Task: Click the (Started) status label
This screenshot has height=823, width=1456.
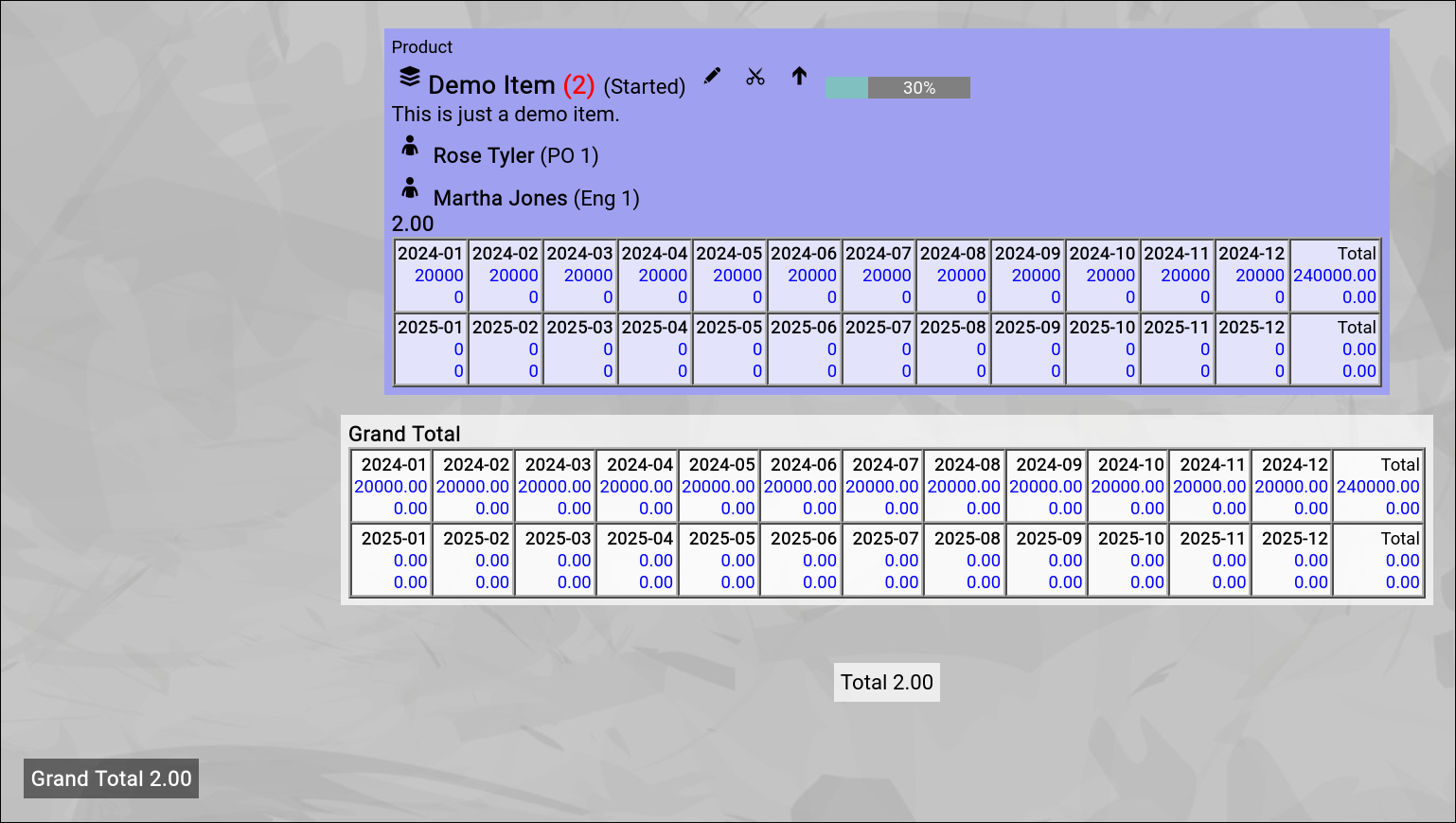Action: pyautogui.click(x=644, y=86)
